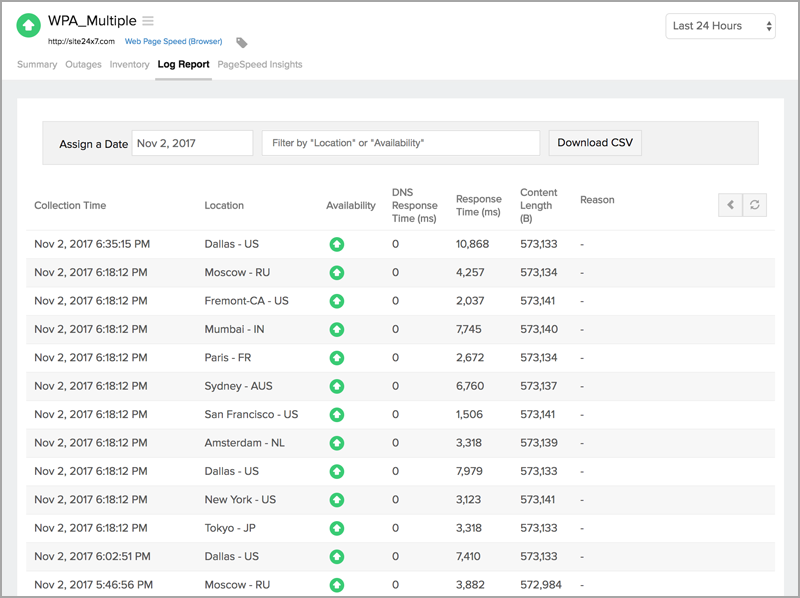Open the Outages tab
The width and height of the screenshot is (800, 598).
83,65
